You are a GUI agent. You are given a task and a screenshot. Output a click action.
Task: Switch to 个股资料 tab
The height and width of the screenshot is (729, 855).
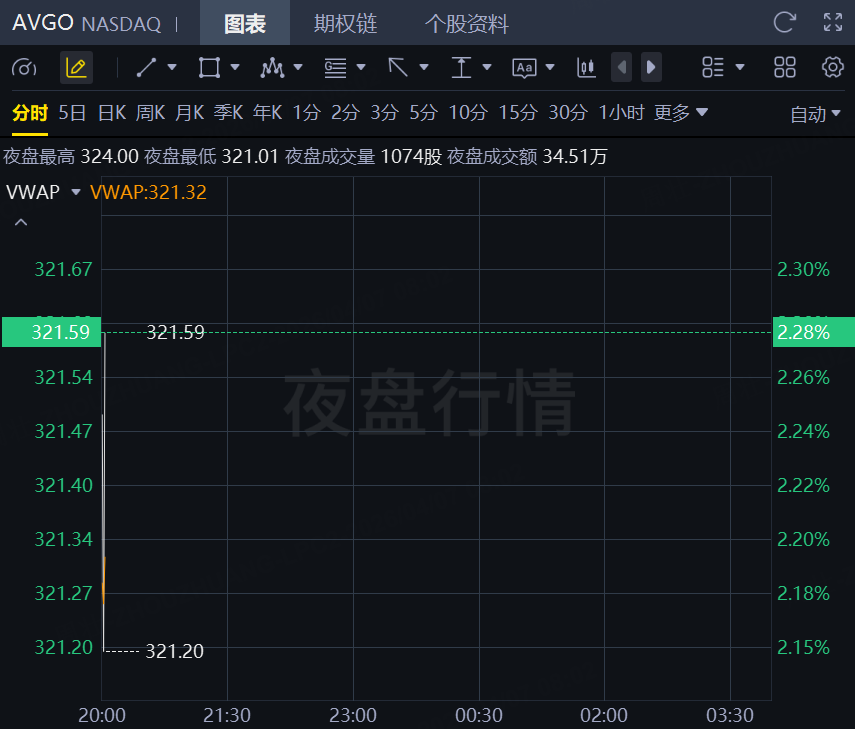click(467, 23)
